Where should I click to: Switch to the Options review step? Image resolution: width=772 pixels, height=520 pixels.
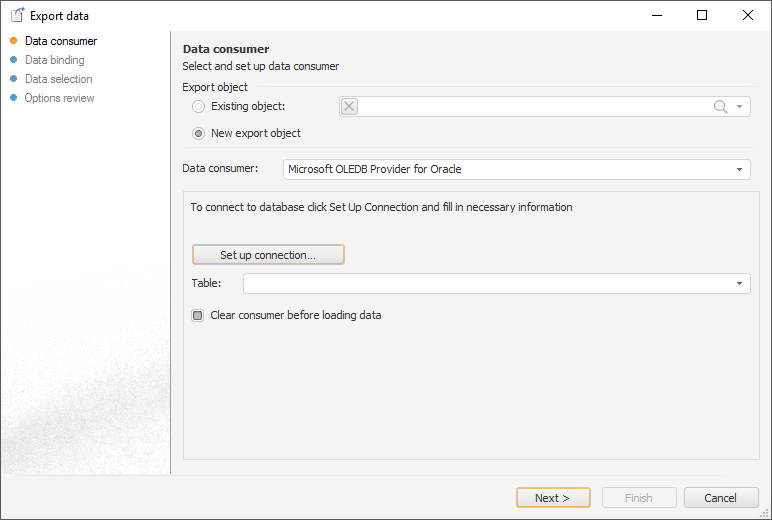(x=59, y=98)
